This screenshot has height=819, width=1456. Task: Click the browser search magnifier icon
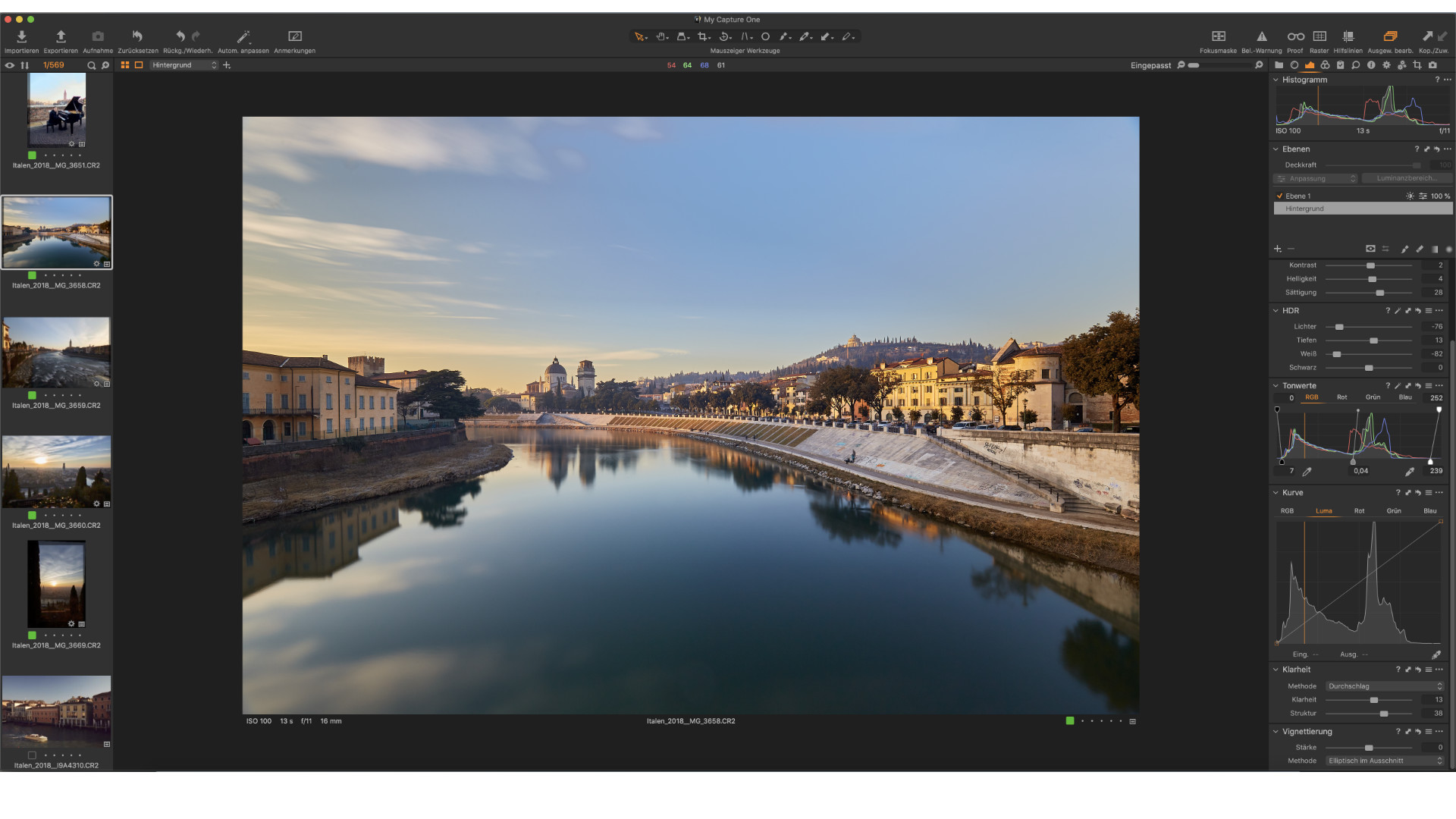pyautogui.click(x=91, y=65)
